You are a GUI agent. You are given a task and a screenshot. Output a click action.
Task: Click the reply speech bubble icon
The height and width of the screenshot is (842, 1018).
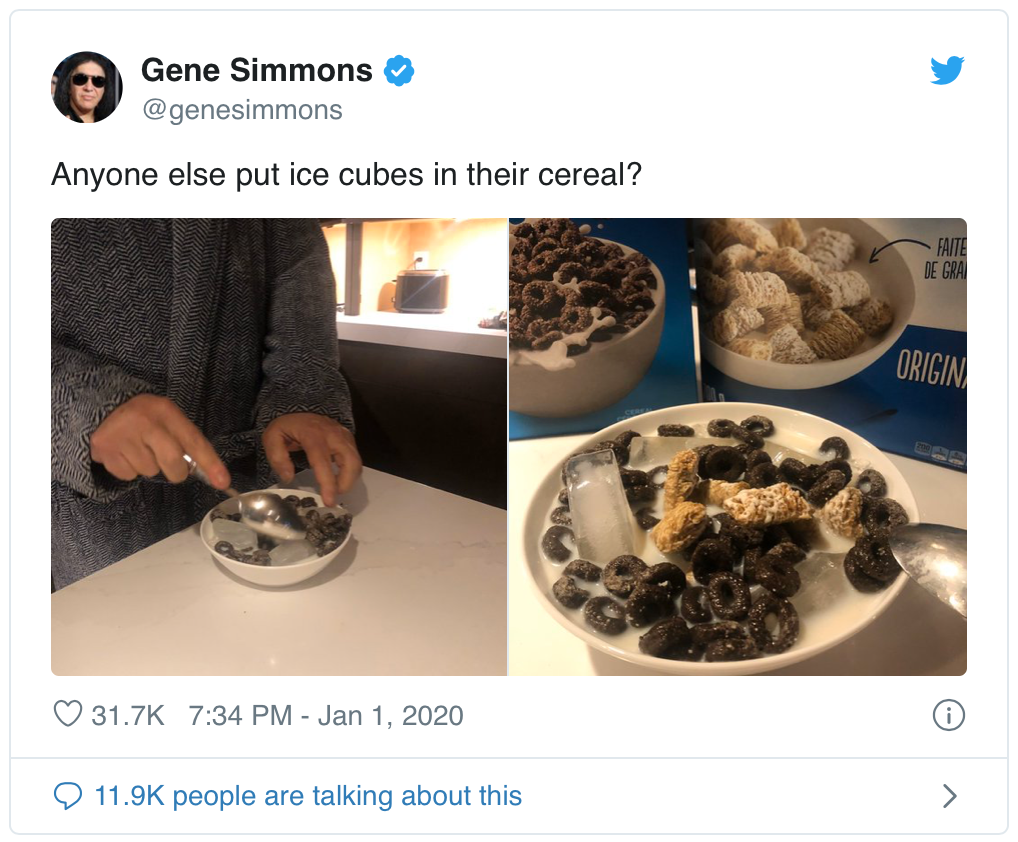click(68, 796)
